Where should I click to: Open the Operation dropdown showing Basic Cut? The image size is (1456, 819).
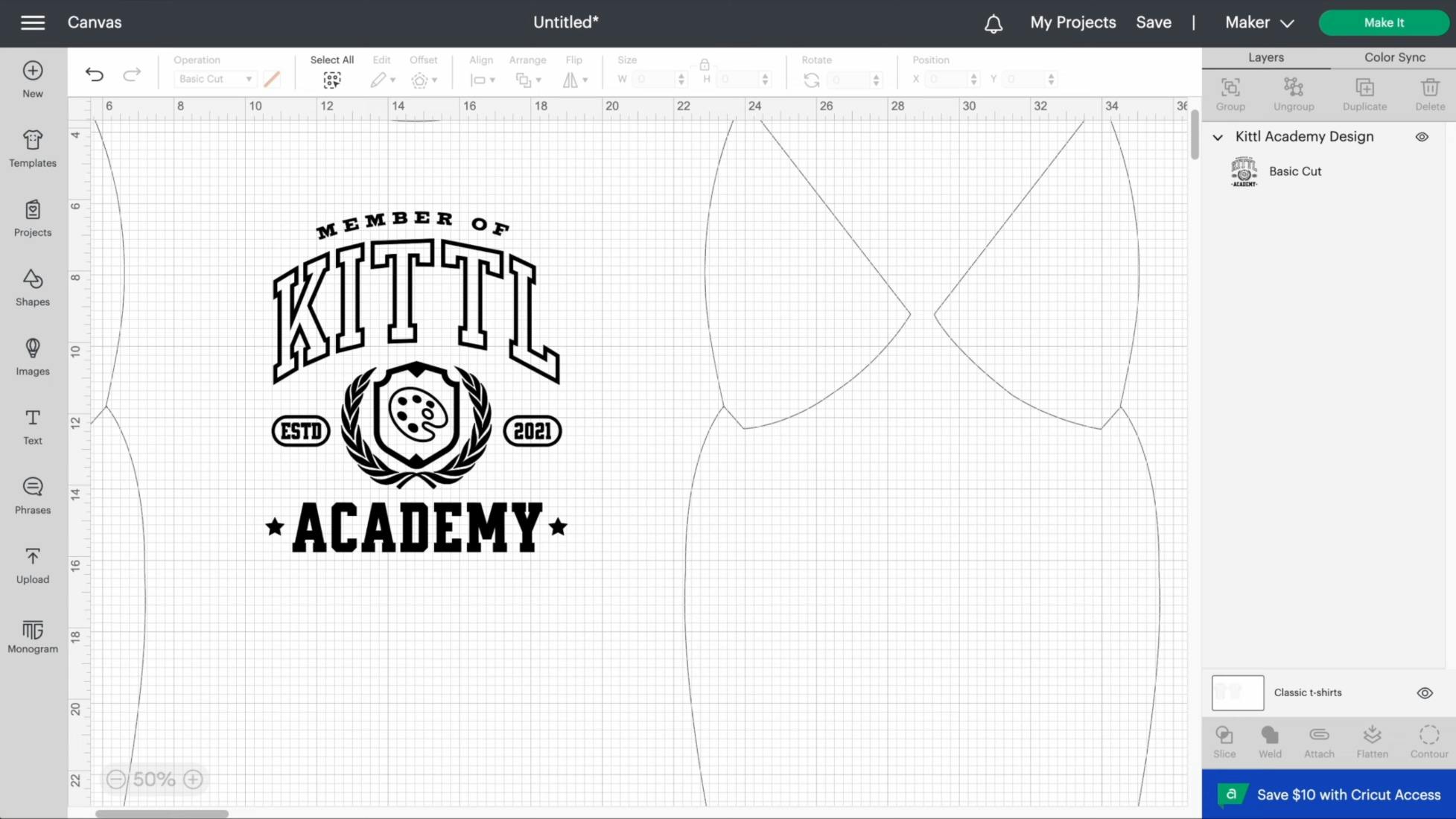click(x=215, y=79)
